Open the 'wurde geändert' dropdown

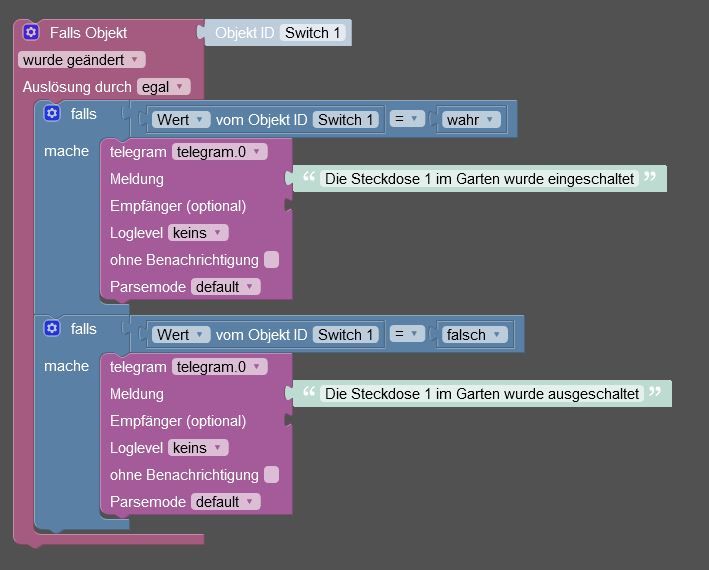coord(81,60)
